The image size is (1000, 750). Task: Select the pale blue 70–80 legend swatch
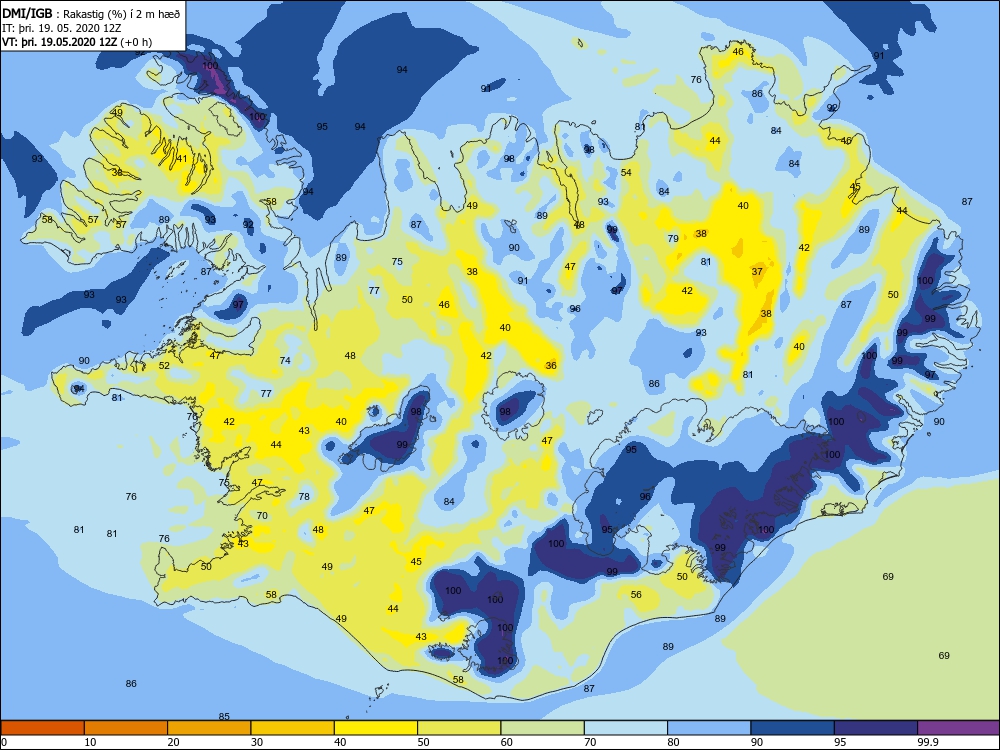pyautogui.click(x=626, y=728)
